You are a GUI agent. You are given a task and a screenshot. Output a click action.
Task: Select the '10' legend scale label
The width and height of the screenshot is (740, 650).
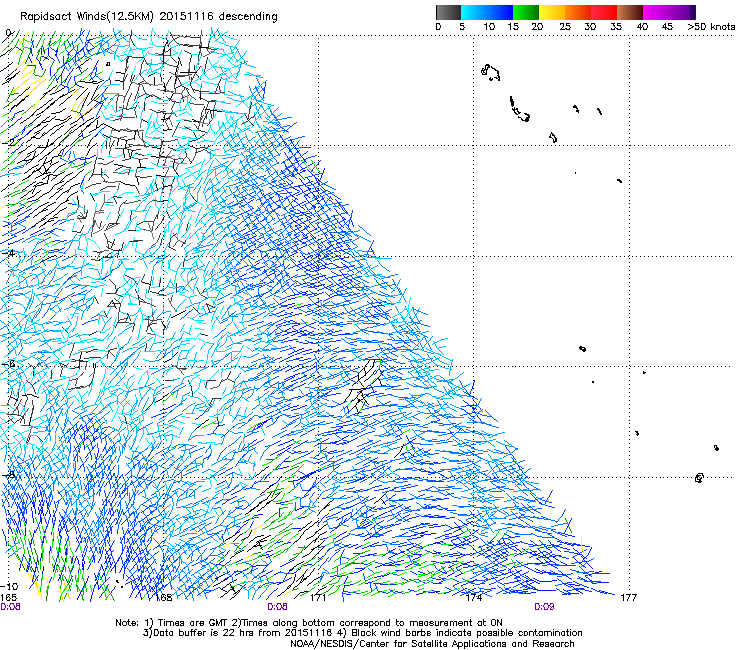pyautogui.click(x=489, y=27)
